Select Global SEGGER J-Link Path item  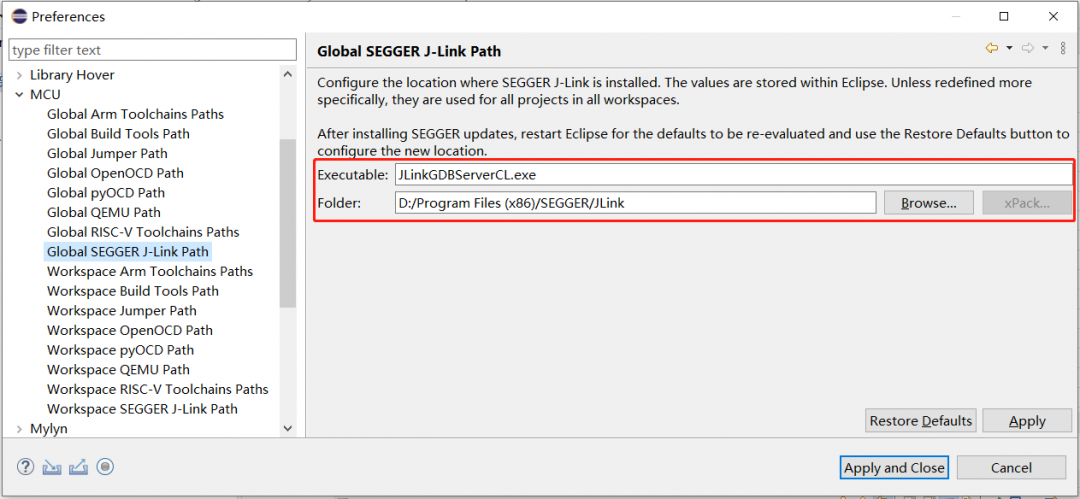pos(127,252)
